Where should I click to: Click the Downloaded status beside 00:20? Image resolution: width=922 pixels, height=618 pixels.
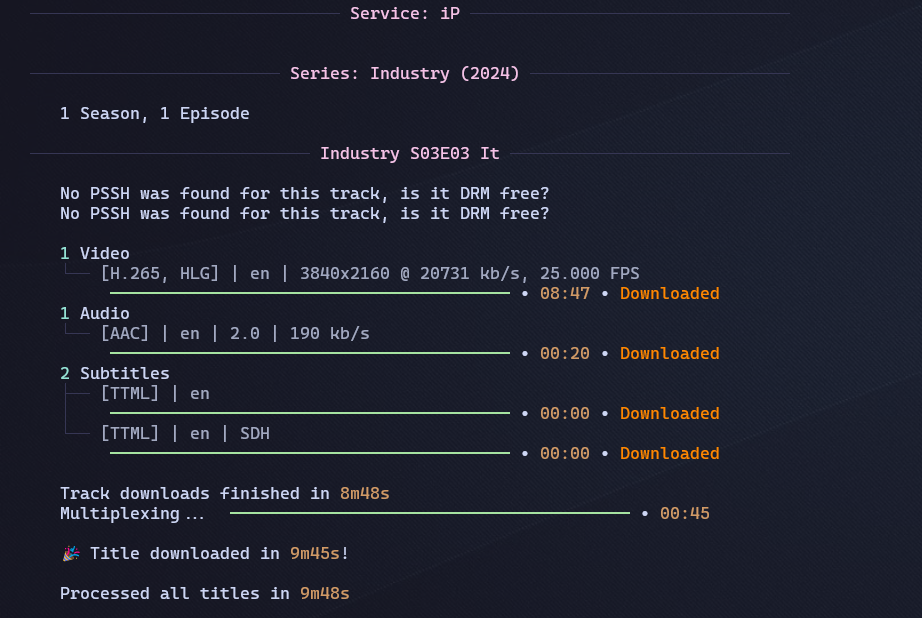click(669, 353)
